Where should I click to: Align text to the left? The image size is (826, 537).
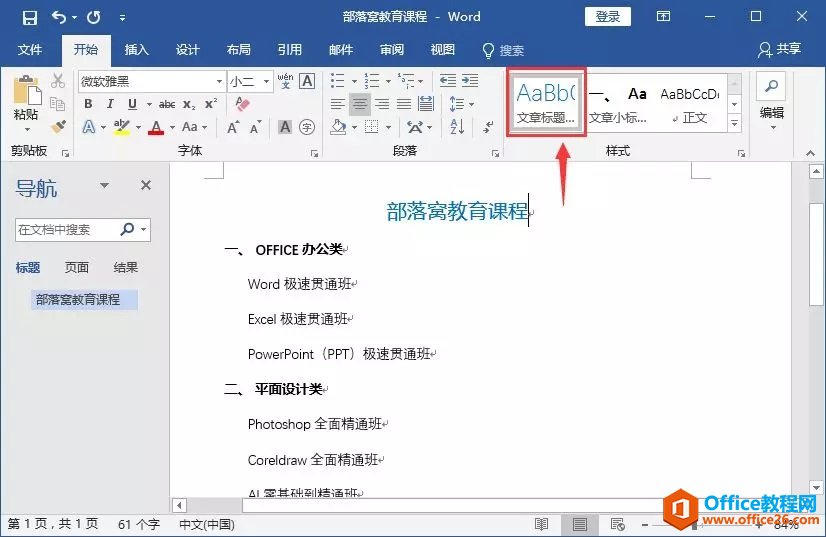(x=338, y=104)
